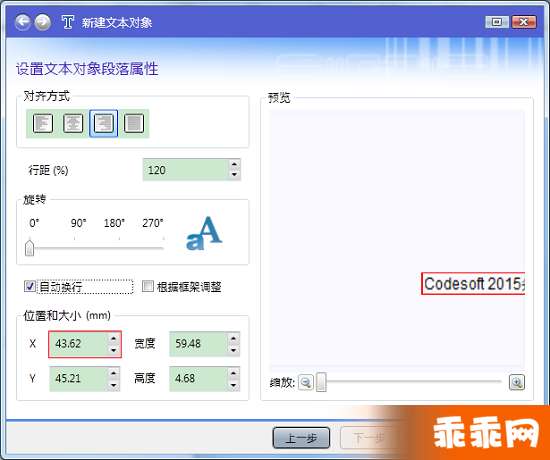
Task: Increase 行距 value with up arrow
Action: pyautogui.click(x=234, y=164)
